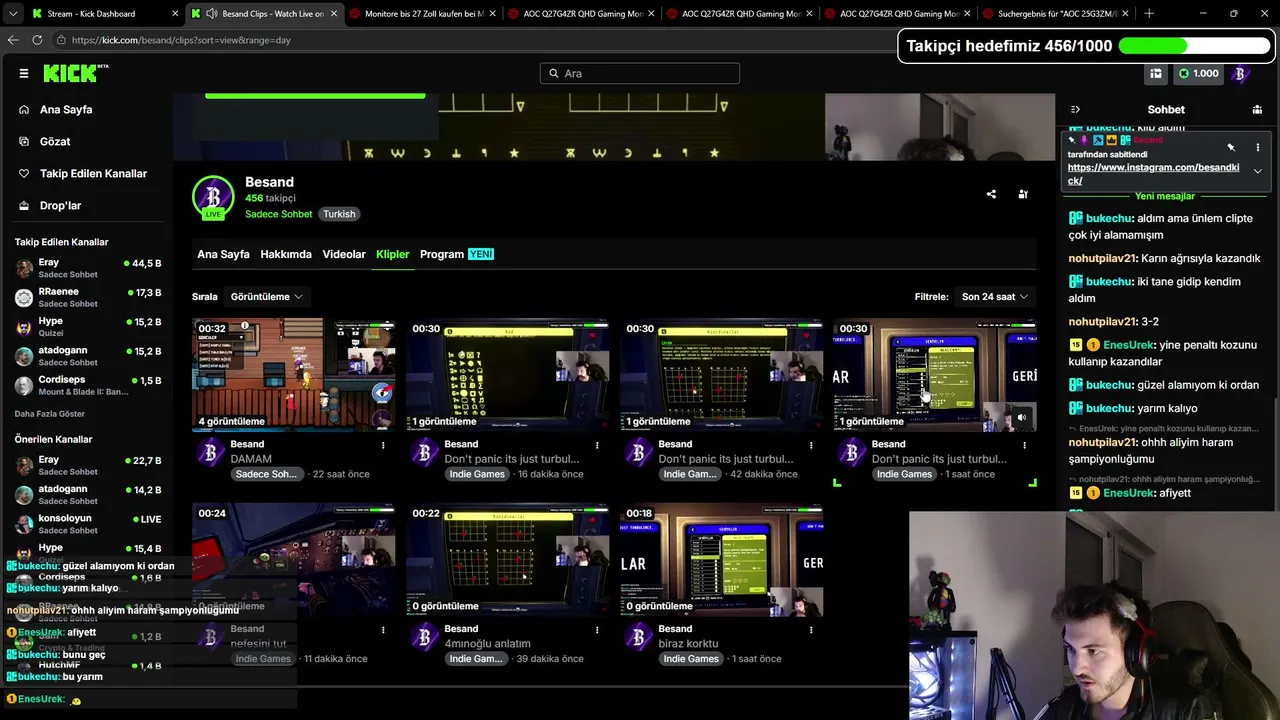Screen dimensions: 1280x720
Task: Click the Besand channel avatar
Action: (x=213, y=197)
